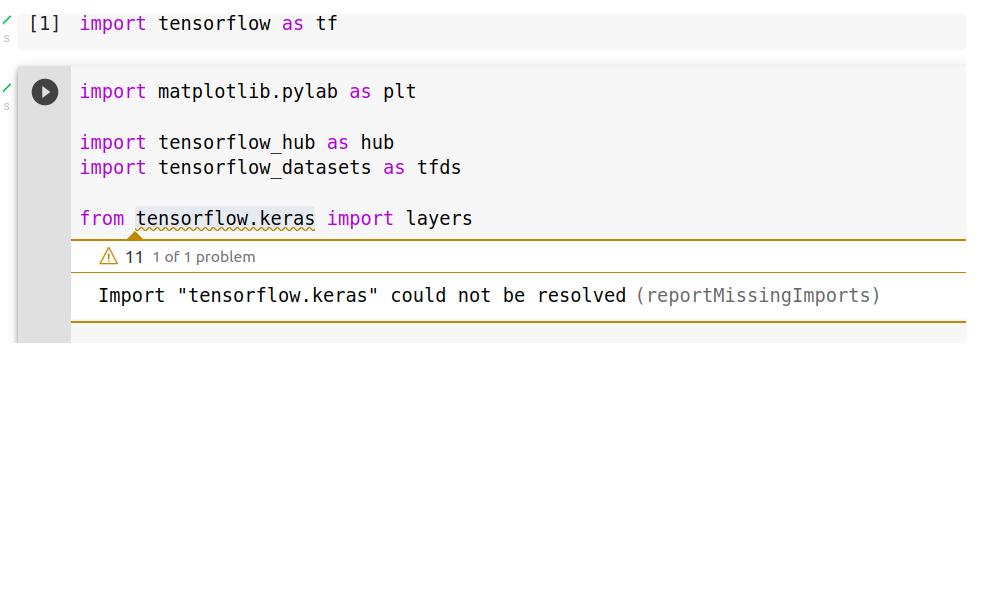Viewport: 1000px width, 600px height.
Task: Click the green edit mark beside the second cell
Action: 7,85
